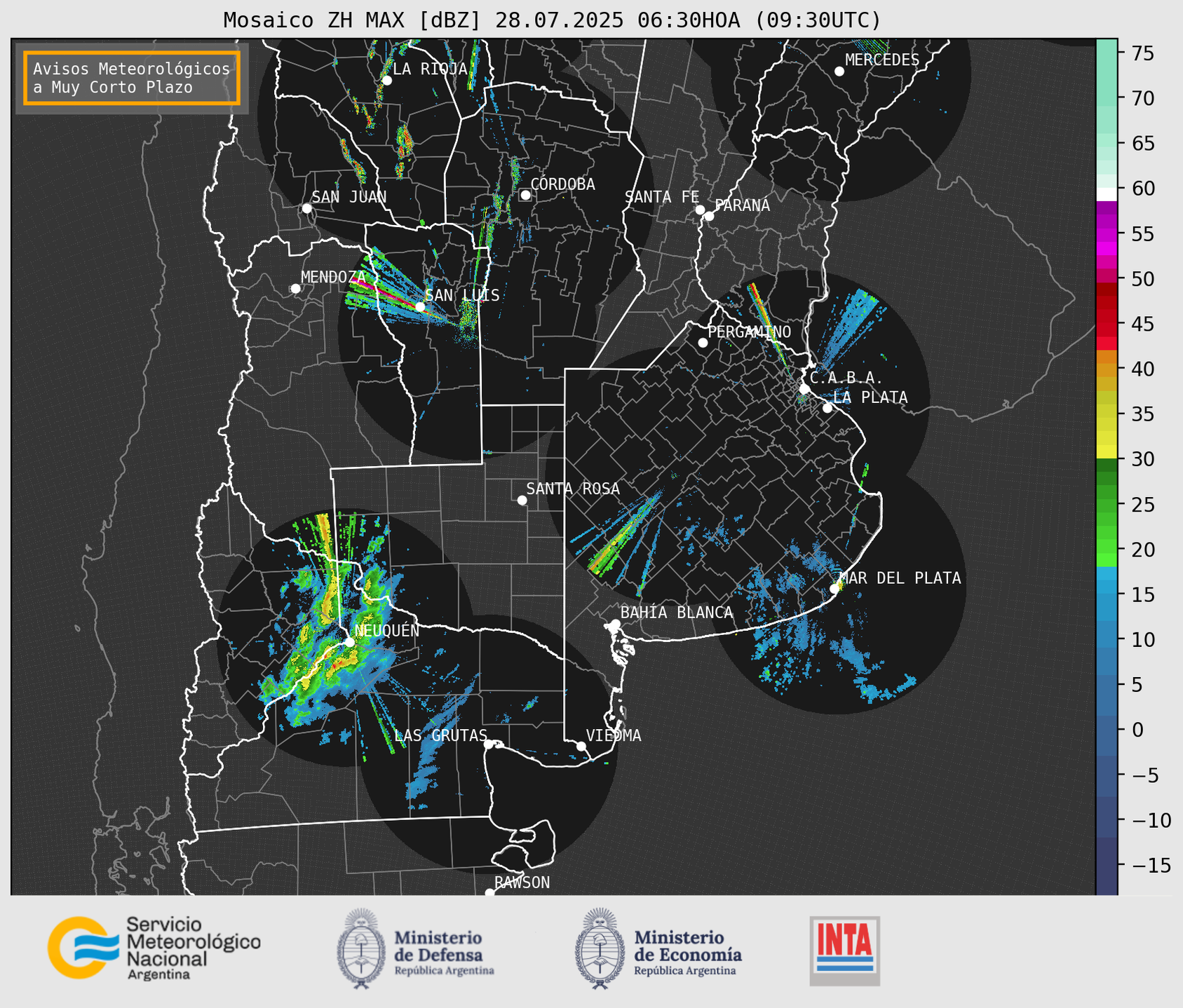This screenshot has width=1183, height=1008.
Task: Click the white 60 dBZ band on colorbar
Action: (1107, 194)
